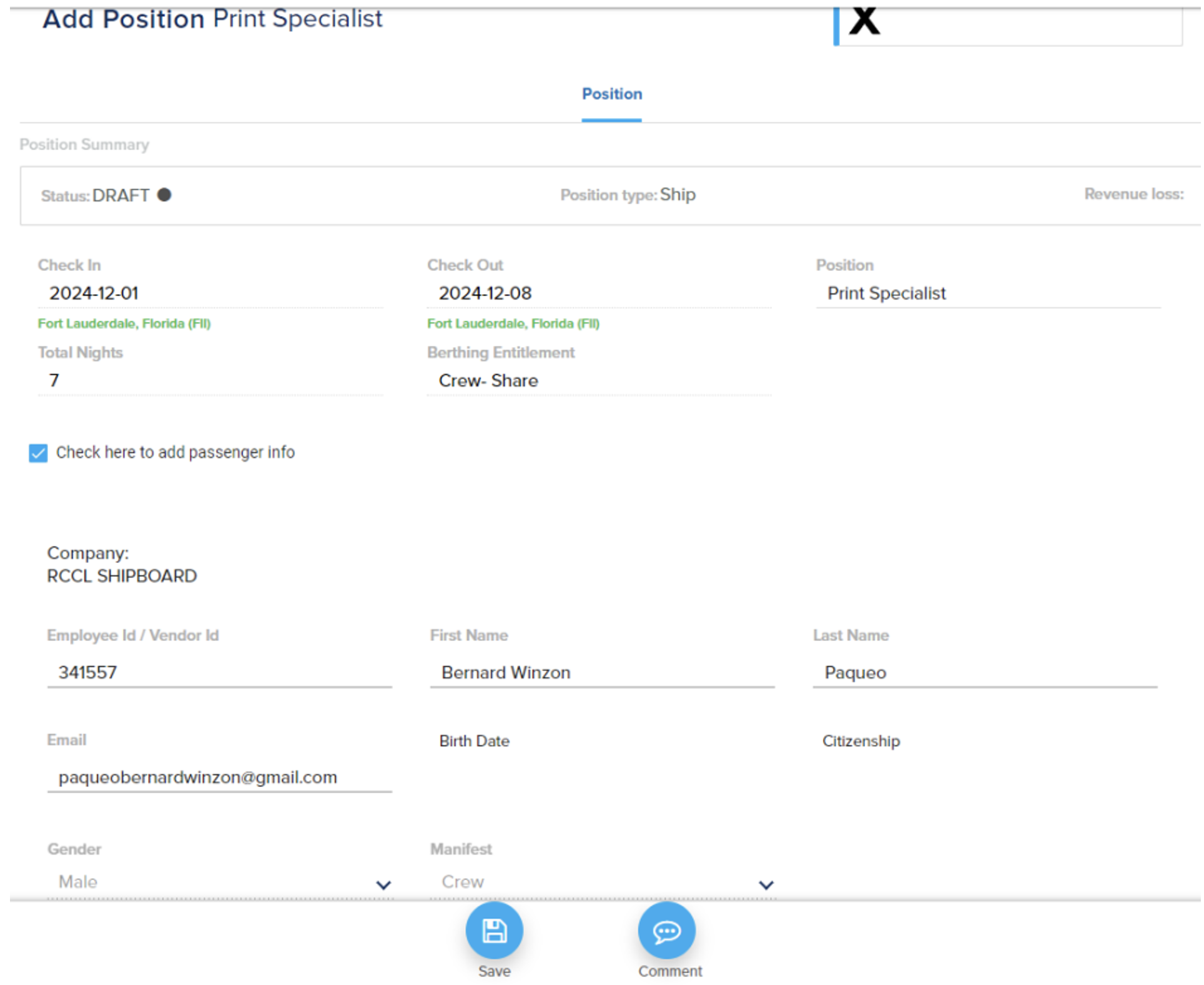Click Berthing Entitlement Crew- Share field
This screenshot has width=1204, height=985.
pos(600,381)
